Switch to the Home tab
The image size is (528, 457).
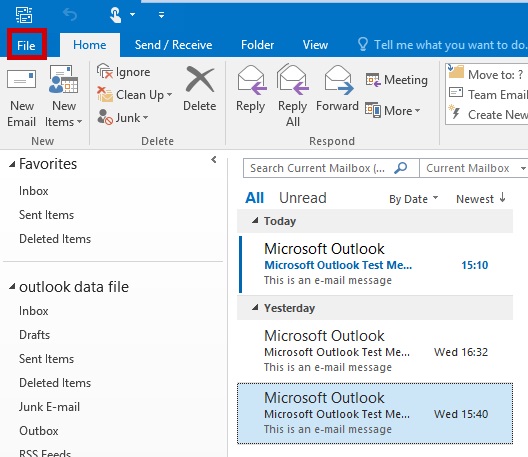[x=90, y=45]
